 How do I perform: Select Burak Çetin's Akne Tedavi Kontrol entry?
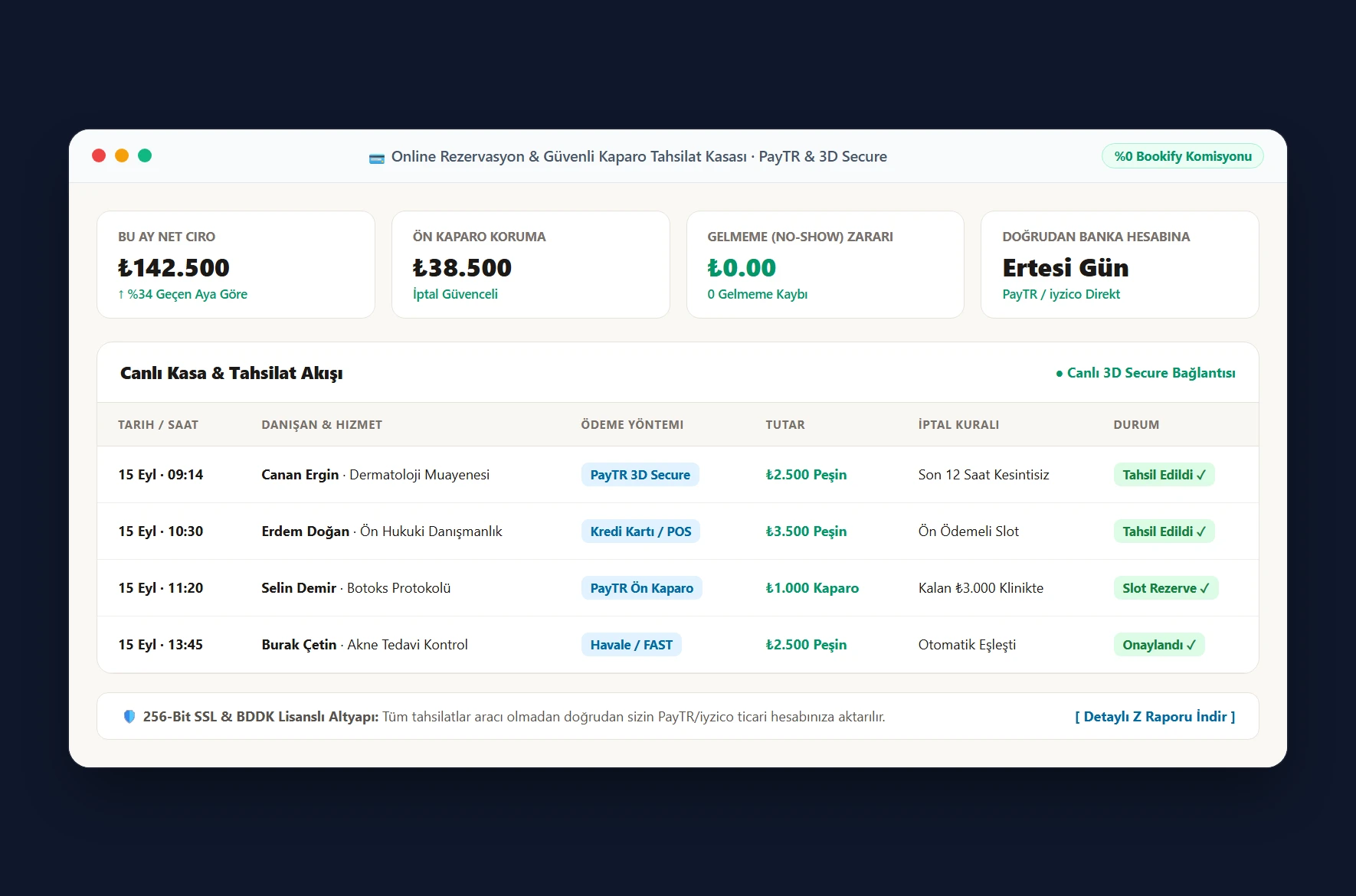pos(365,645)
